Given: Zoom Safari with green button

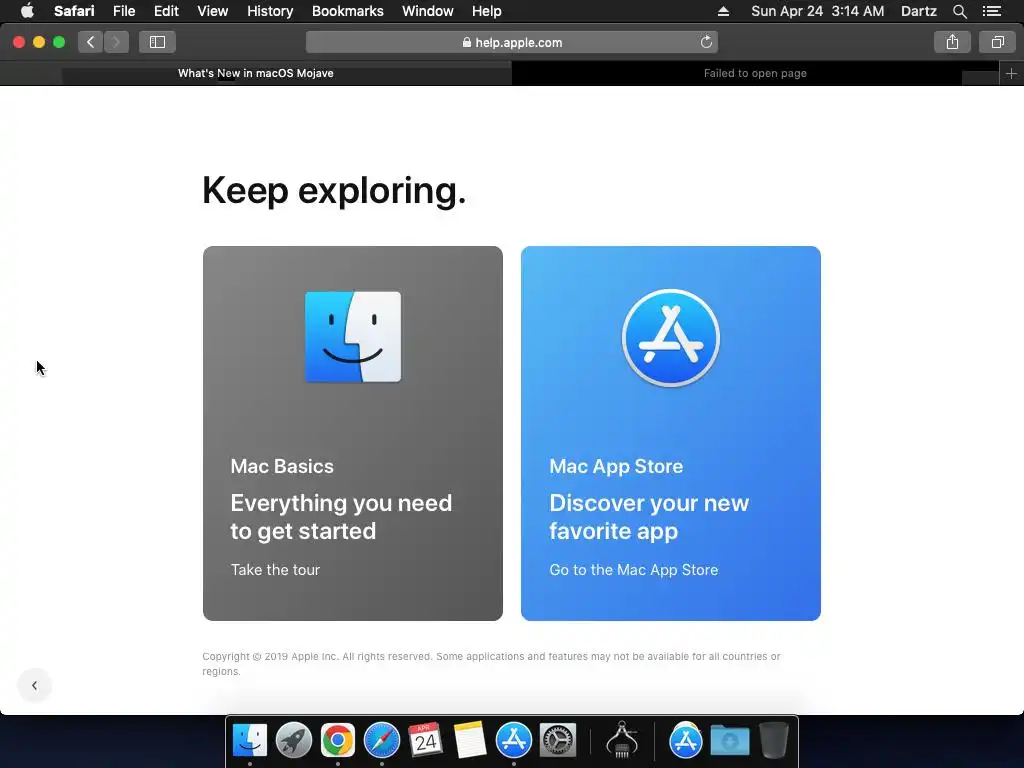Looking at the screenshot, I should click(59, 42).
